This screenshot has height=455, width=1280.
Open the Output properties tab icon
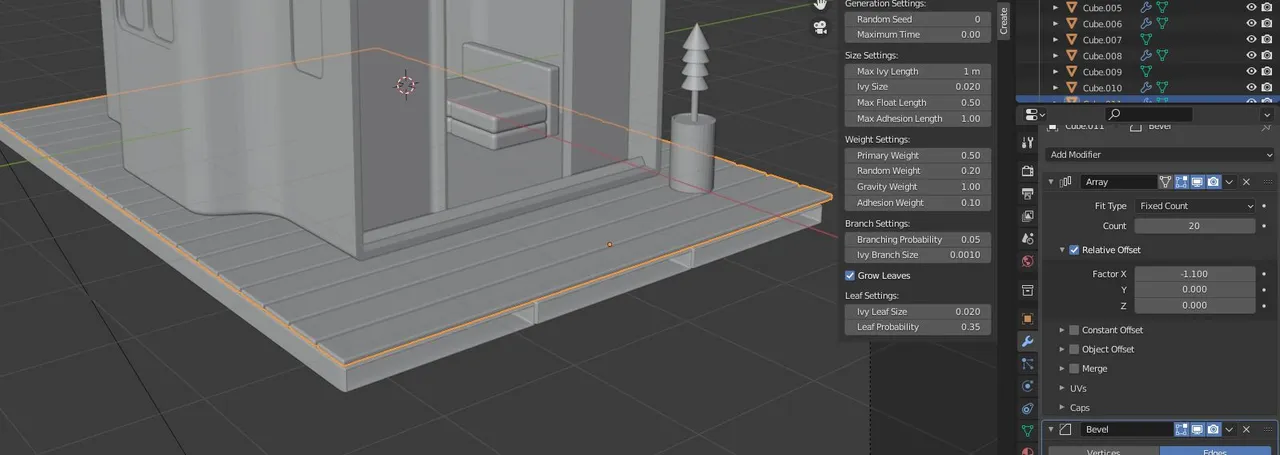(1027, 193)
